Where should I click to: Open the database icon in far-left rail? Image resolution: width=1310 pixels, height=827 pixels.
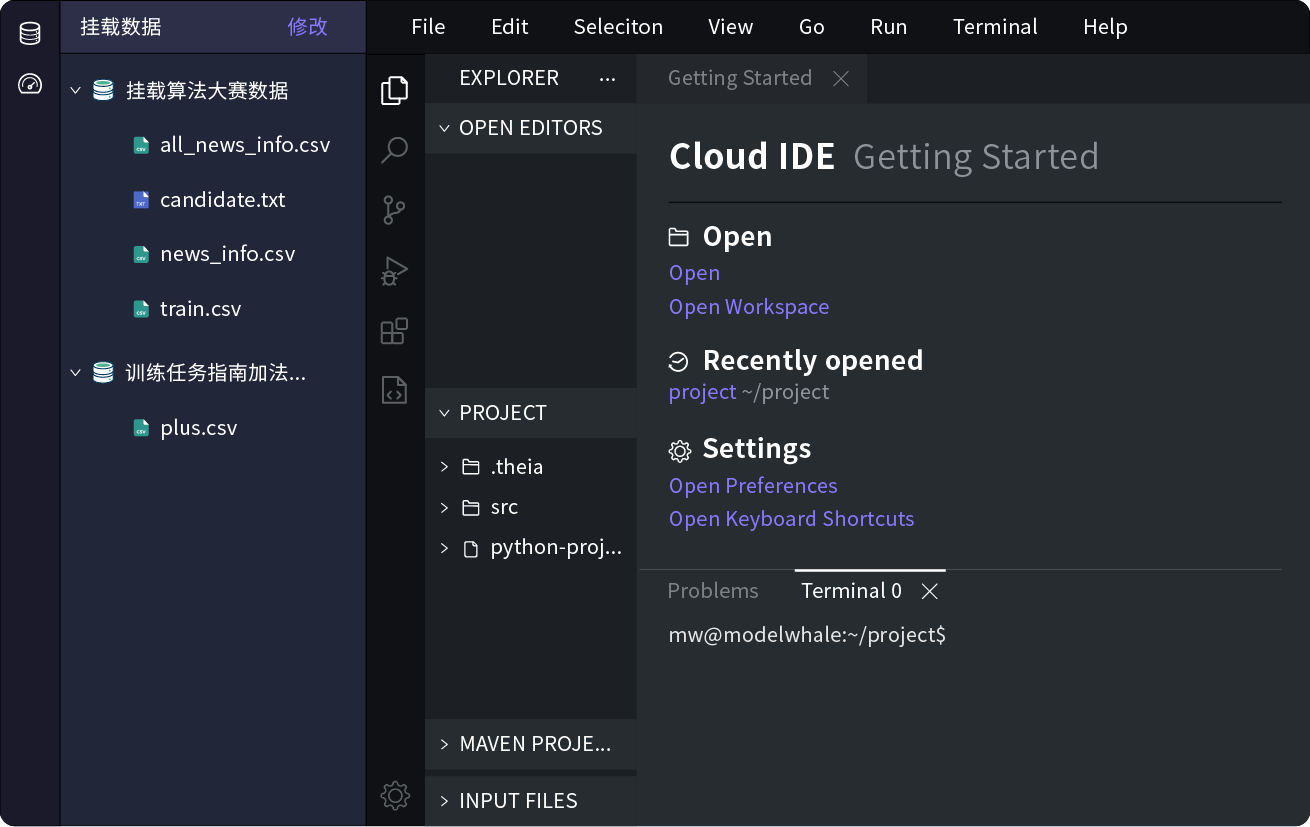click(x=30, y=33)
